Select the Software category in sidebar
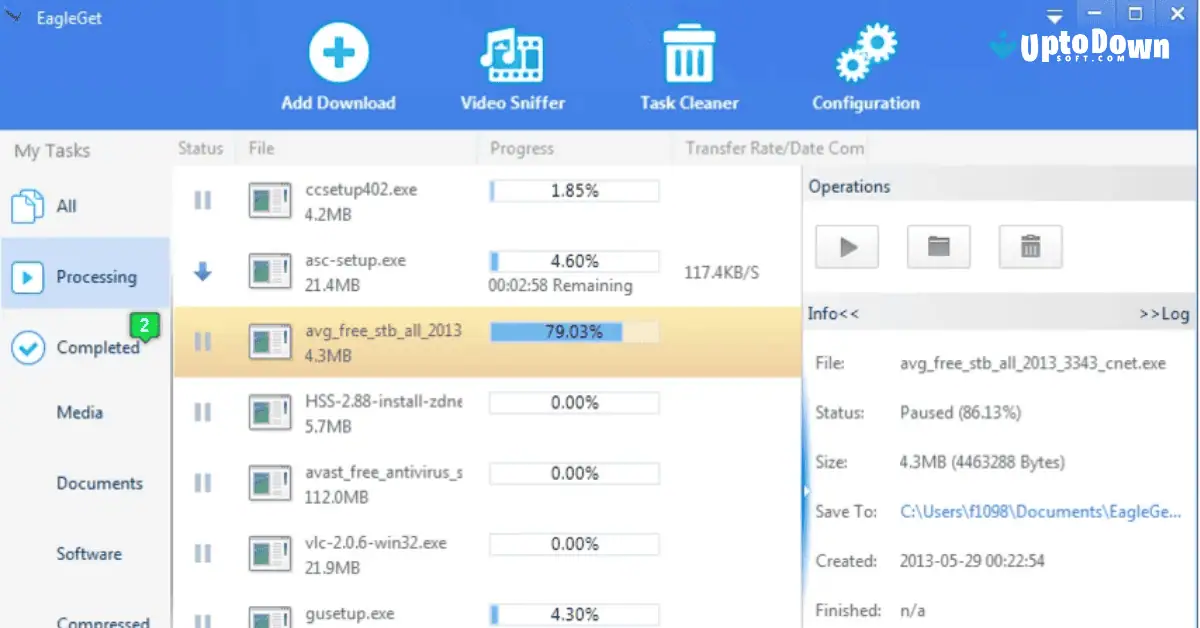 [89, 553]
